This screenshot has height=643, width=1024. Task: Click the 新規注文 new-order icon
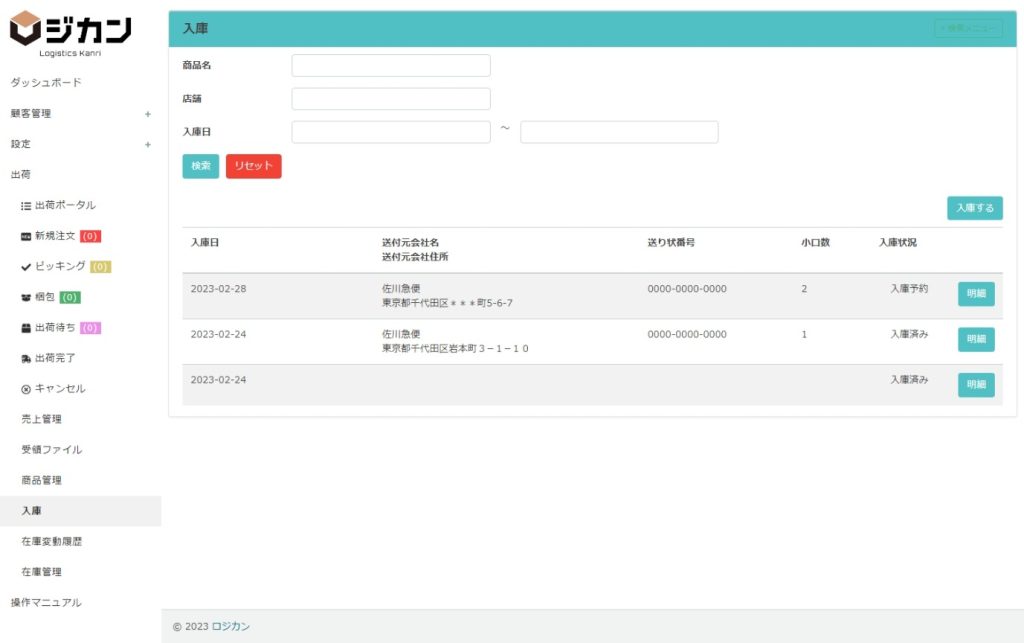click(26, 236)
